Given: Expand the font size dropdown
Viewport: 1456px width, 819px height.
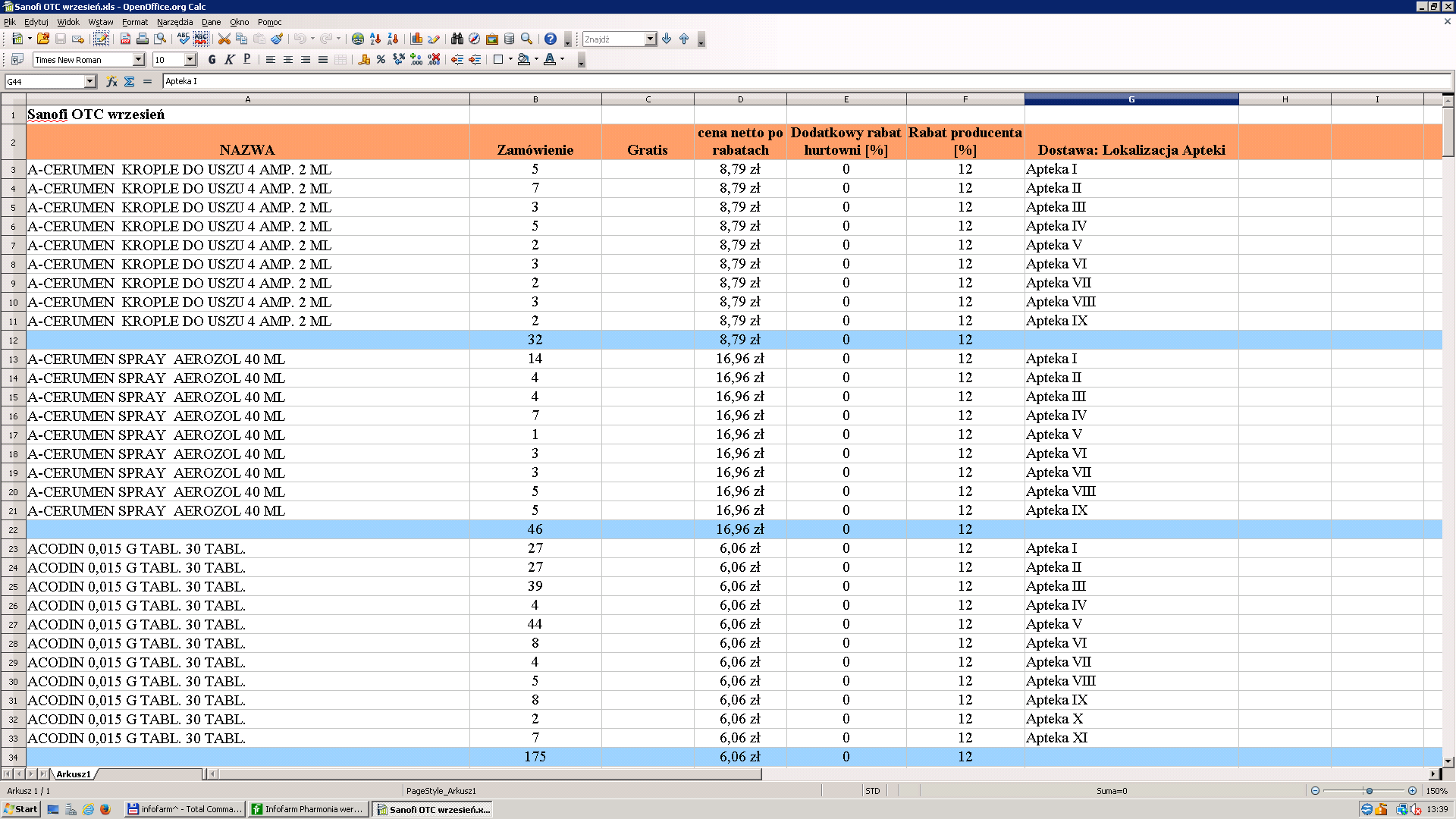Looking at the screenshot, I should (x=190, y=59).
